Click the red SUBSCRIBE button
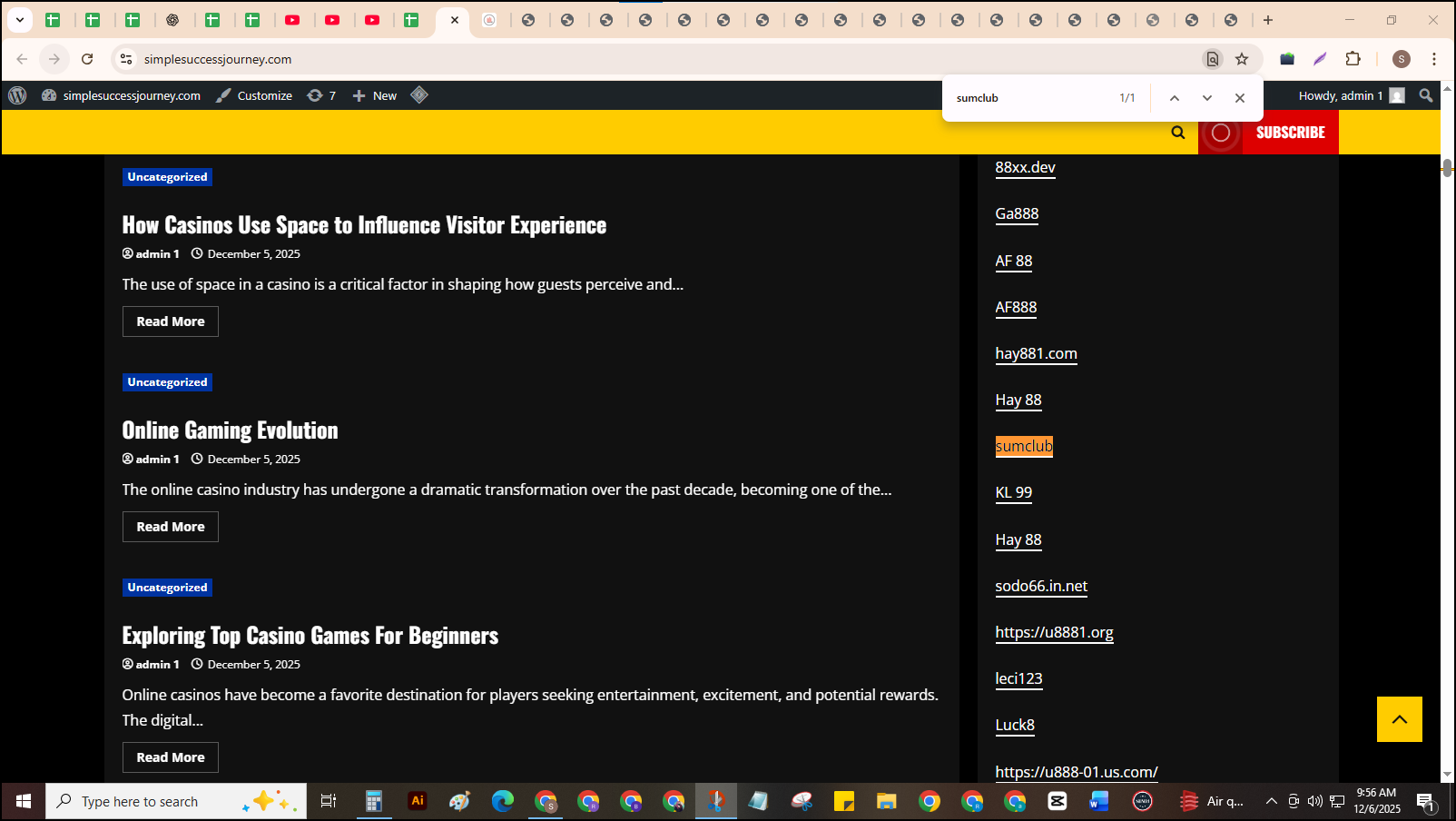The width and height of the screenshot is (1456, 821). click(1290, 133)
